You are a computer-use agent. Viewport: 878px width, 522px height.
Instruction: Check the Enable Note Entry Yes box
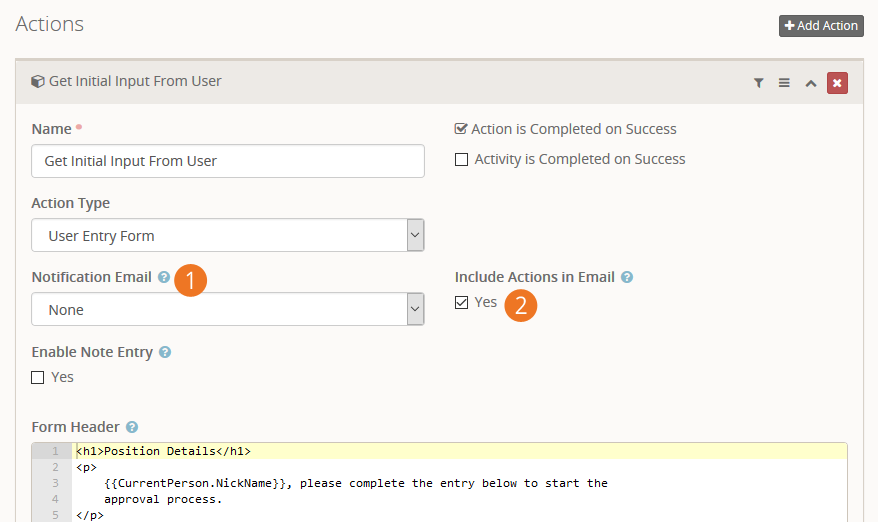point(38,377)
